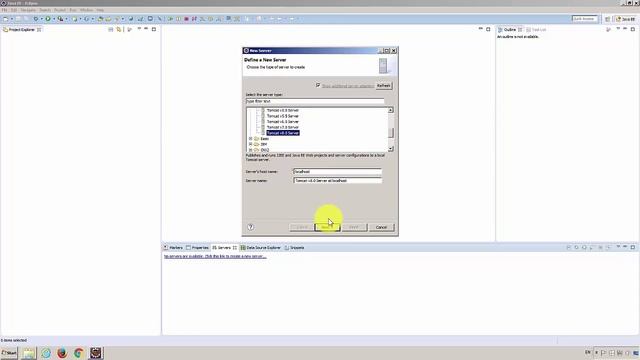This screenshot has width=640, height=360.
Task: Click the Windows Start button
Action: coord(9,353)
